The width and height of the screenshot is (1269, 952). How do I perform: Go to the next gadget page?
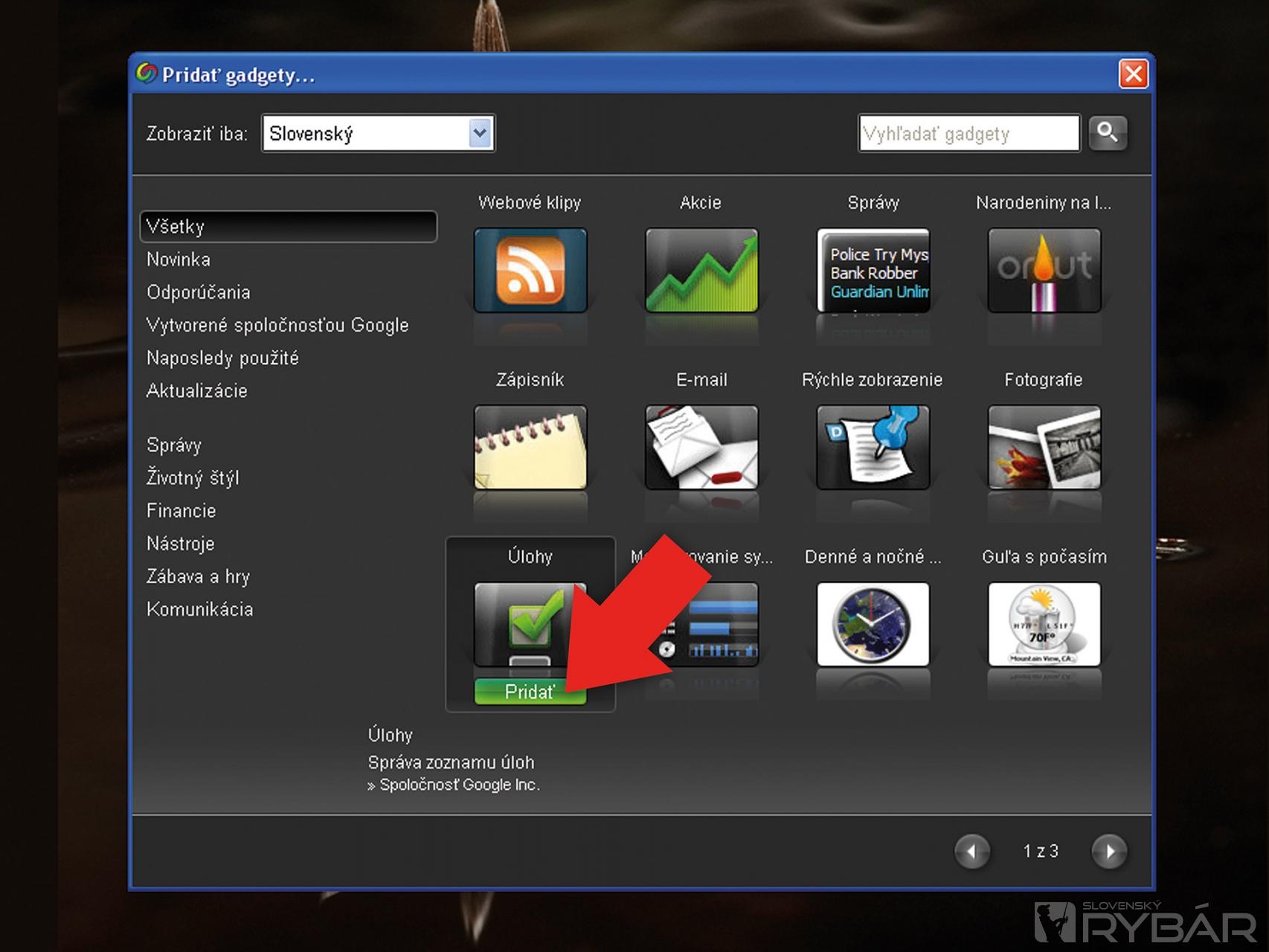click(1109, 852)
